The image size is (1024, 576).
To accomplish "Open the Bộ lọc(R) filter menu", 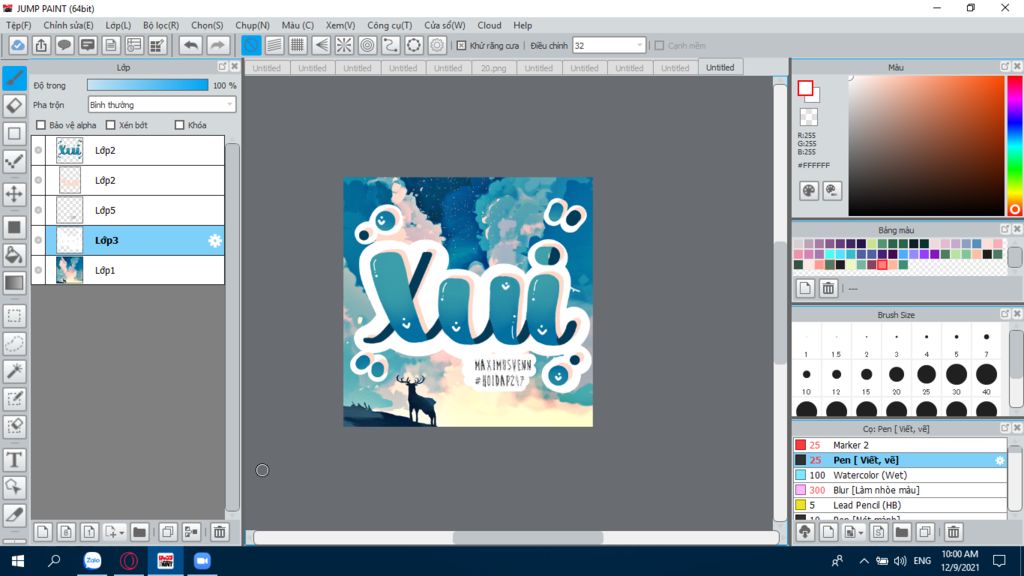I will [x=161, y=25].
